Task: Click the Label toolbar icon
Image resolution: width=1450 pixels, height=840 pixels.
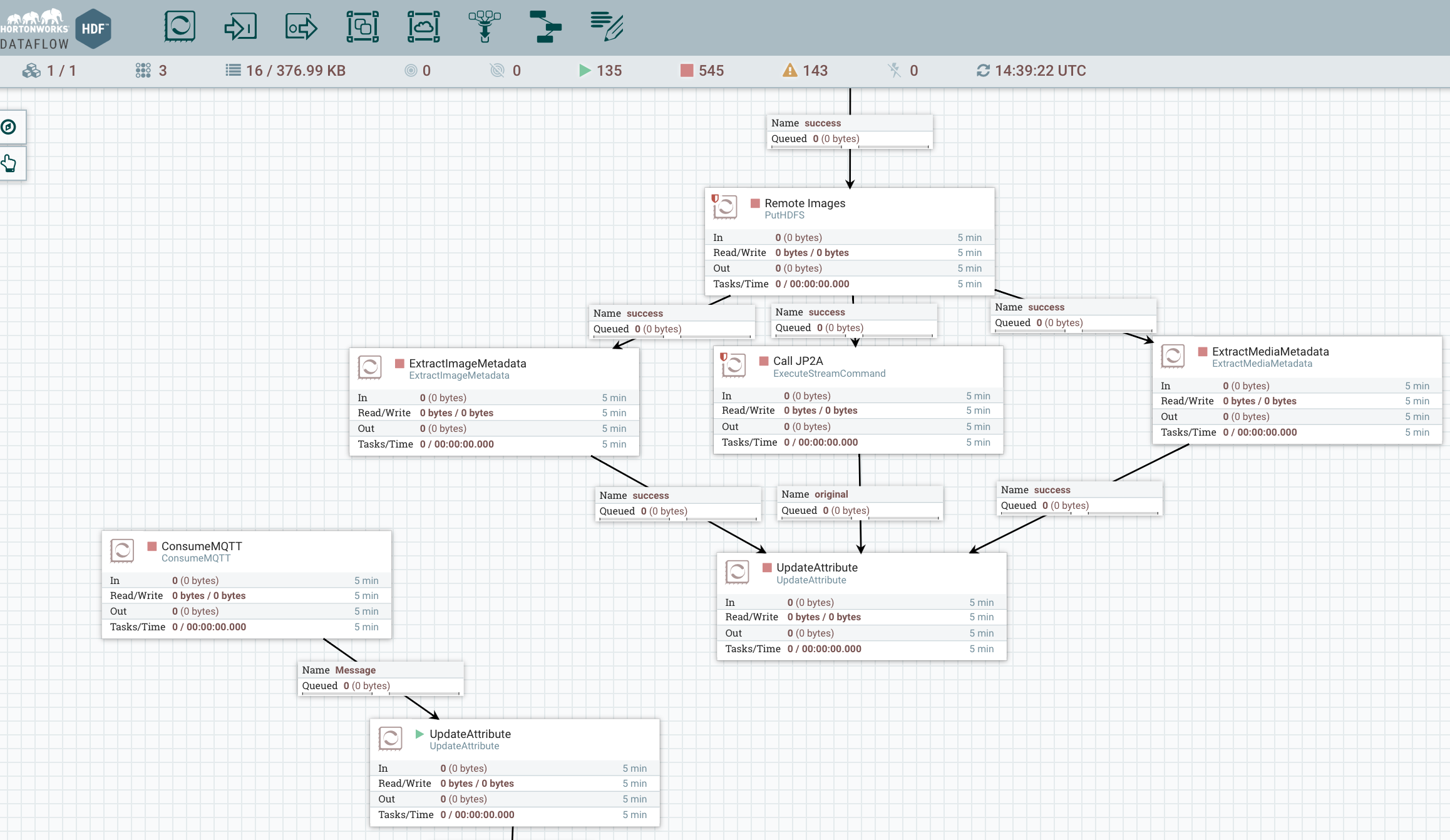Action: pyautogui.click(x=606, y=27)
